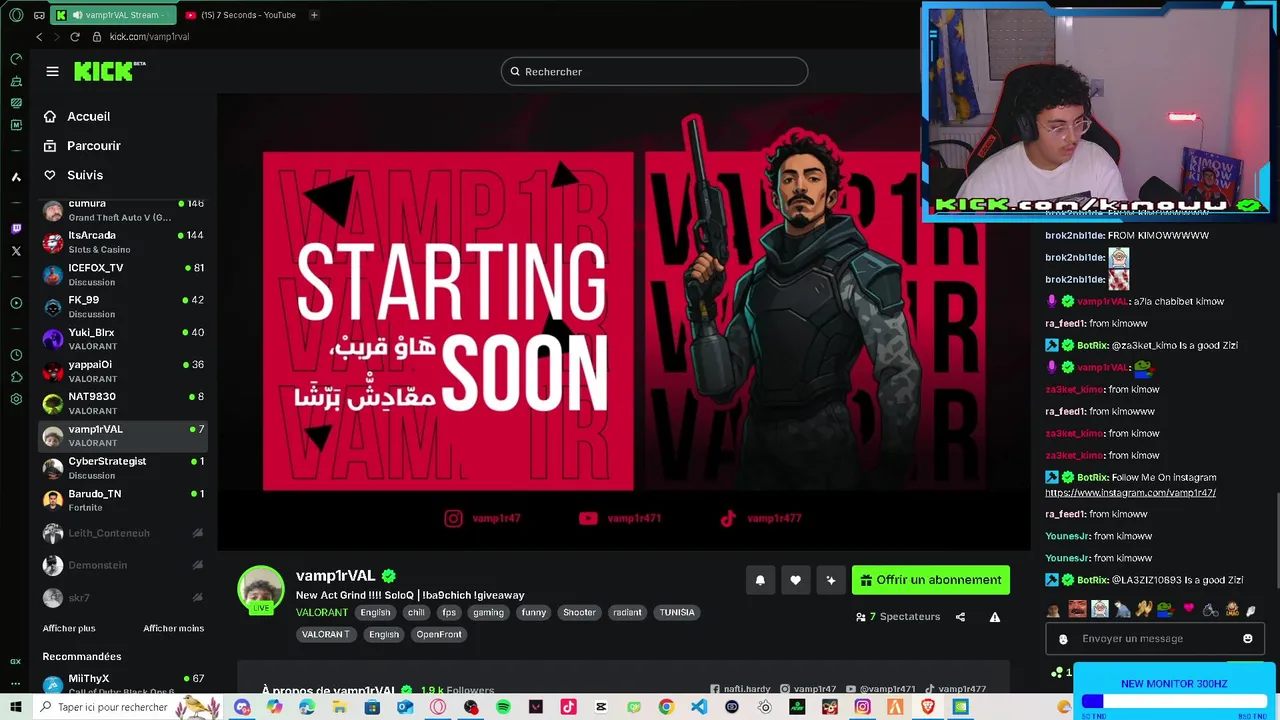The width and height of the screenshot is (1280, 720).
Task: Open X in the Opera sidebar
Action: pos(16,251)
